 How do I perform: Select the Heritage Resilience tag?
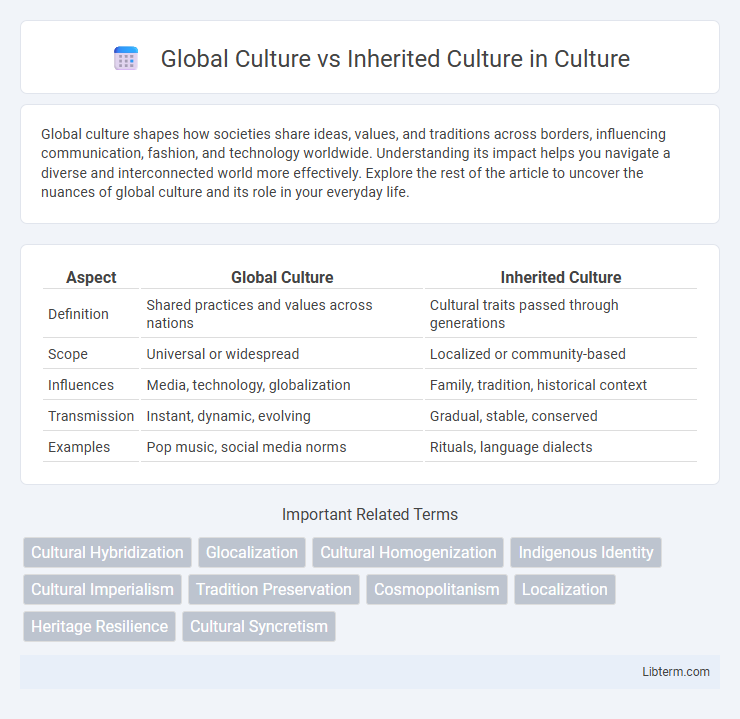click(100, 627)
